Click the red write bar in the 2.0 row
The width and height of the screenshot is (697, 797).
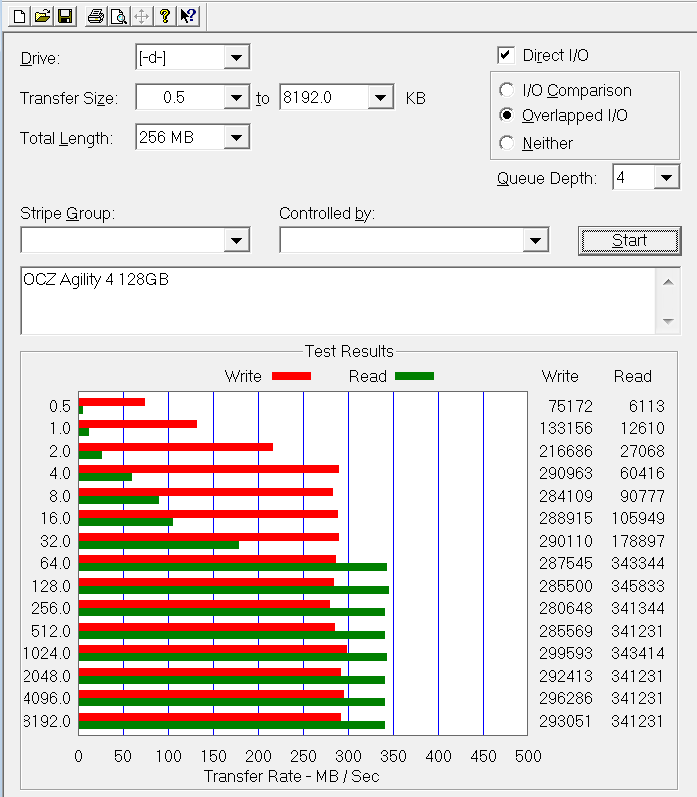176,447
